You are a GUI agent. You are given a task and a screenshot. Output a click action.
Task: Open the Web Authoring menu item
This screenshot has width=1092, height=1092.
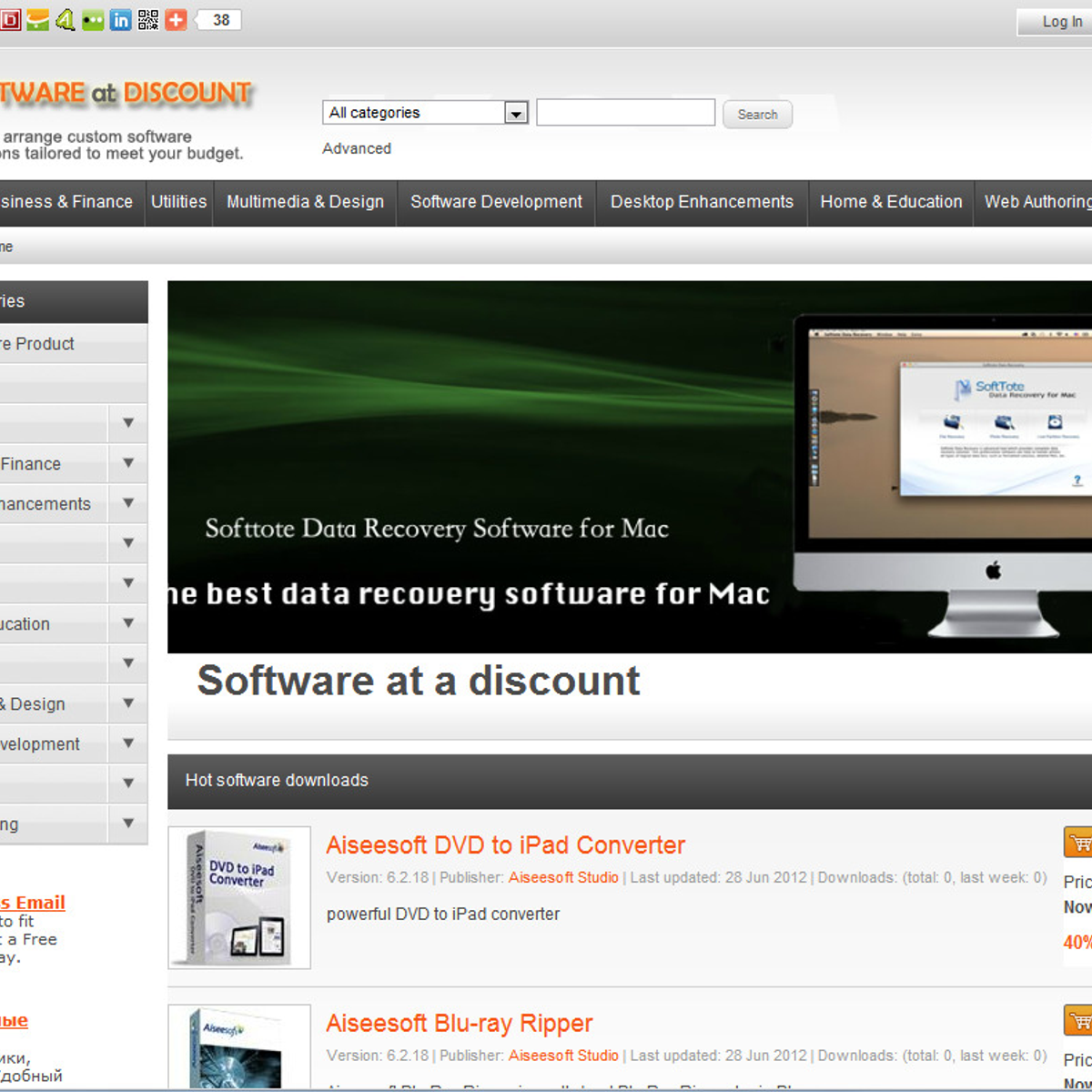(1037, 202)
